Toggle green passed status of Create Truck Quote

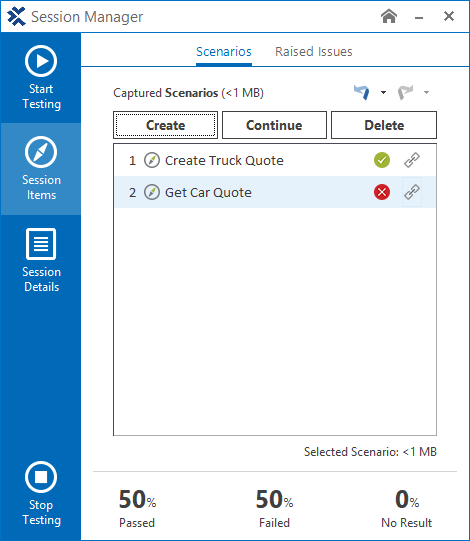coord(382,160)
